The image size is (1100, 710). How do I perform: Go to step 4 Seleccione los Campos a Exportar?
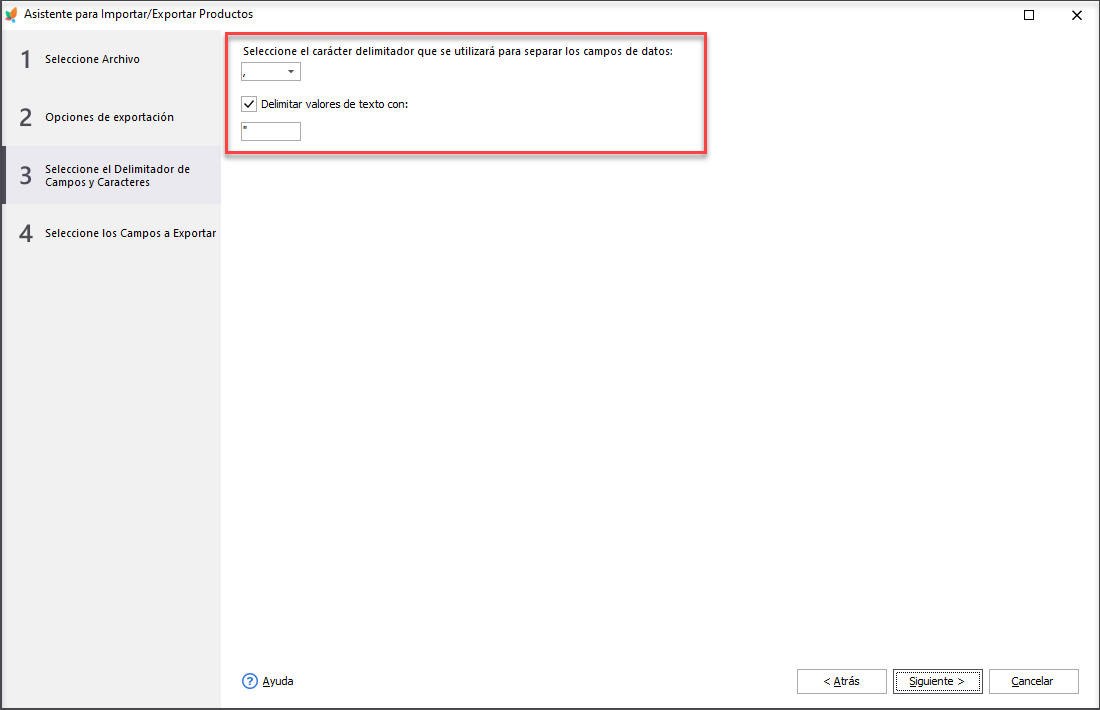[x=112, y=233]
